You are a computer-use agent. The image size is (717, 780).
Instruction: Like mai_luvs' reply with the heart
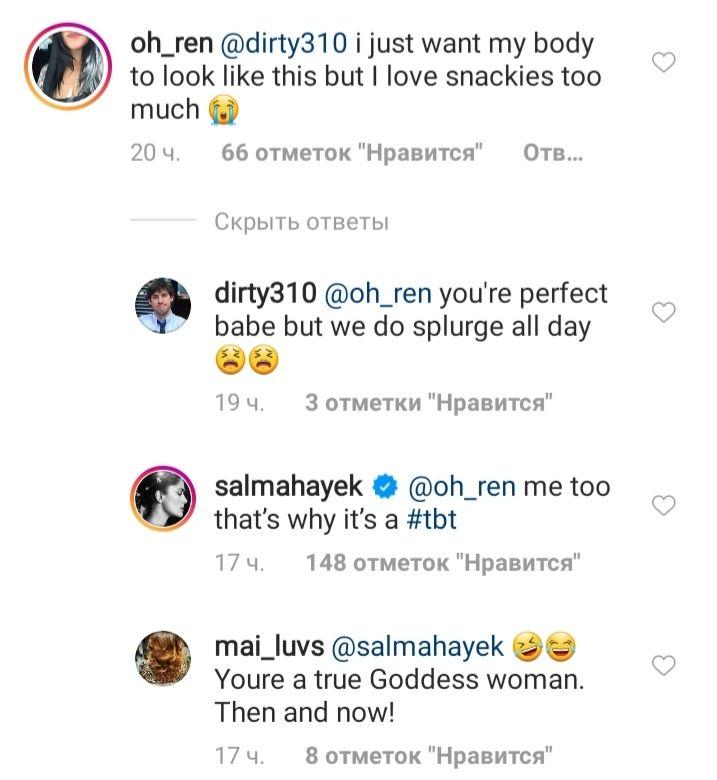663,665
